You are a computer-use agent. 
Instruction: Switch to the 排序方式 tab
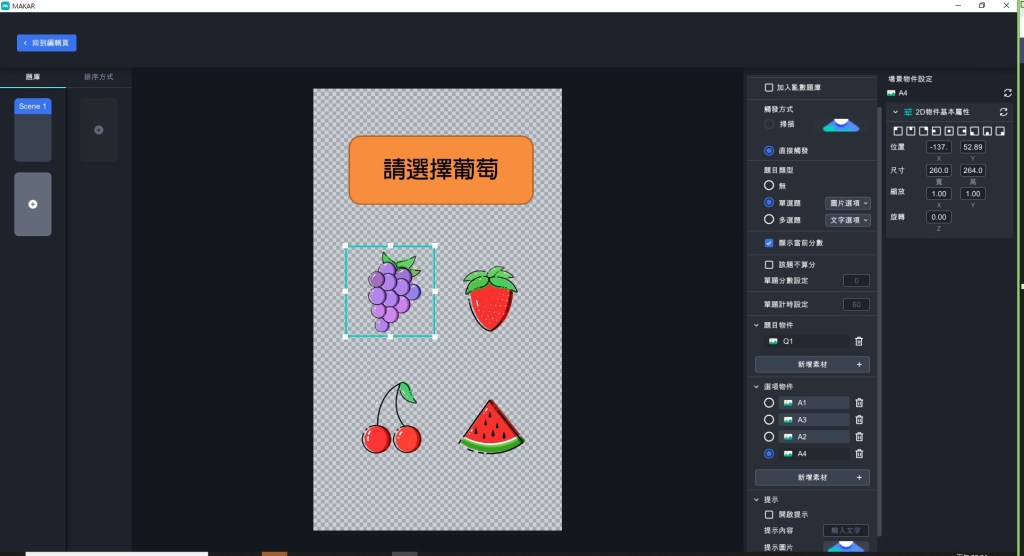click(x=98, y=76)
